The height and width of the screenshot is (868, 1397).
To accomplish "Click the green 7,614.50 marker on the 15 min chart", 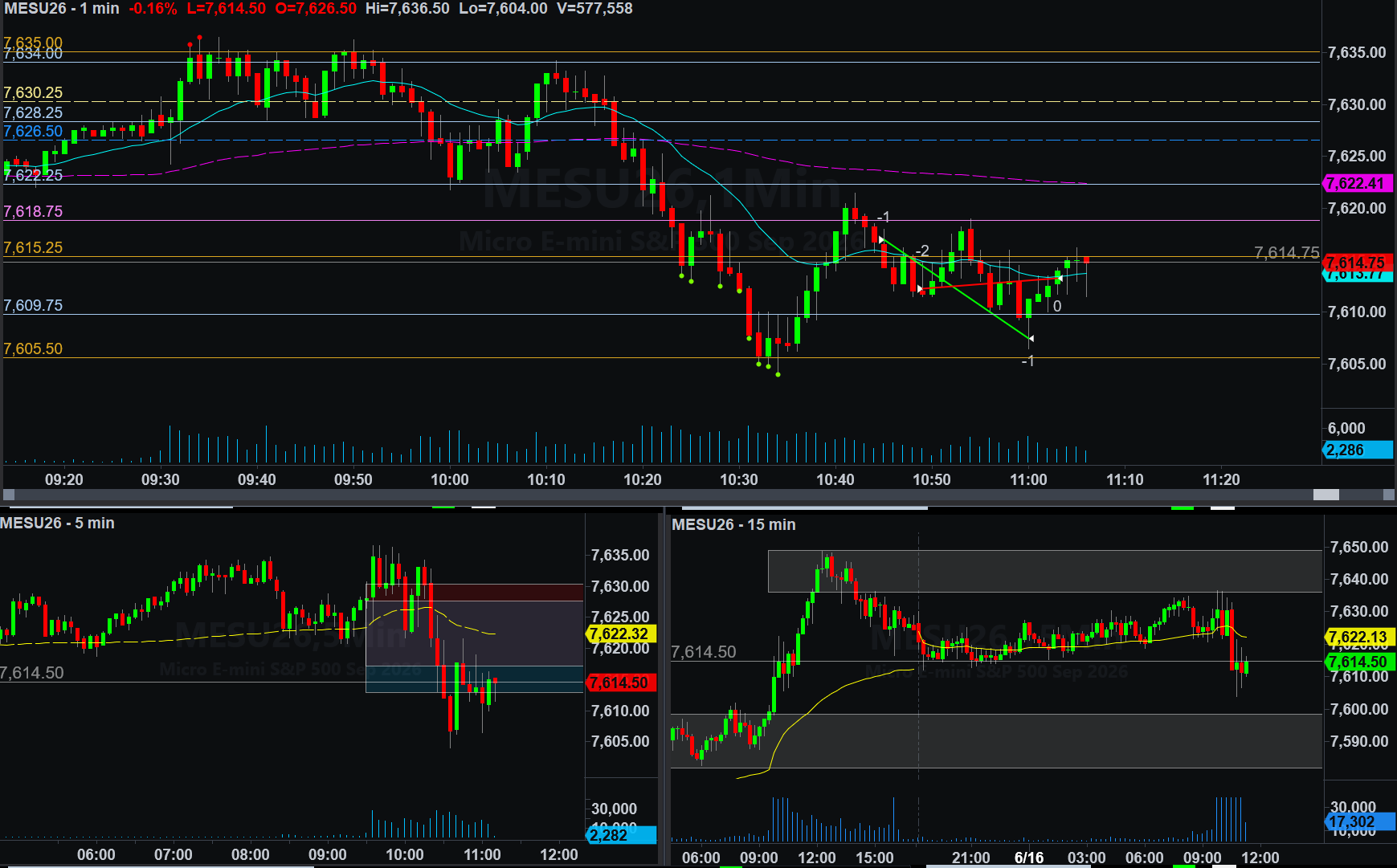I will pyautogui.click(x=1359, y=662).
